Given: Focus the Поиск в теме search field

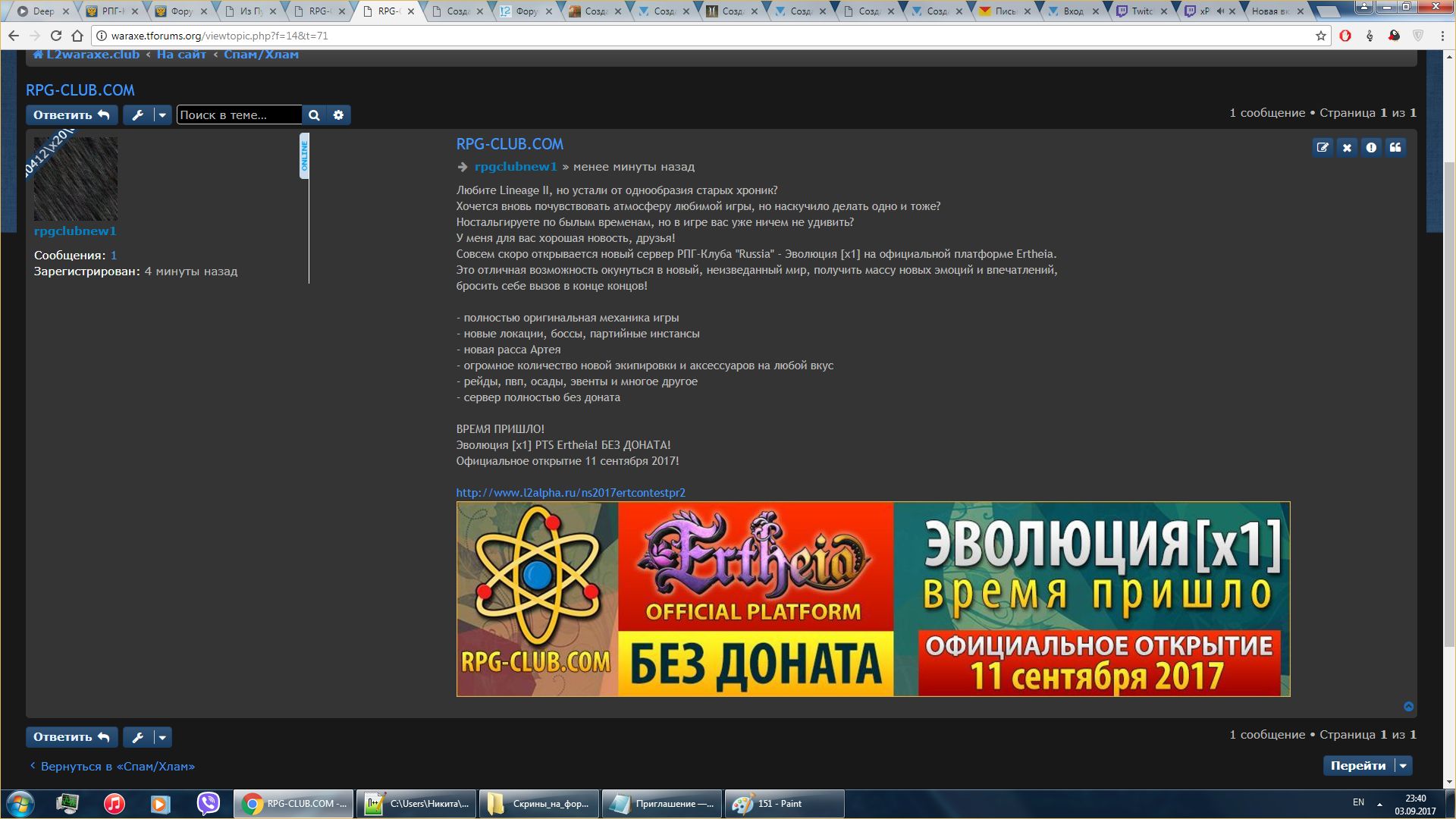Looking at the screenshot, I should (x=239, y=115).
